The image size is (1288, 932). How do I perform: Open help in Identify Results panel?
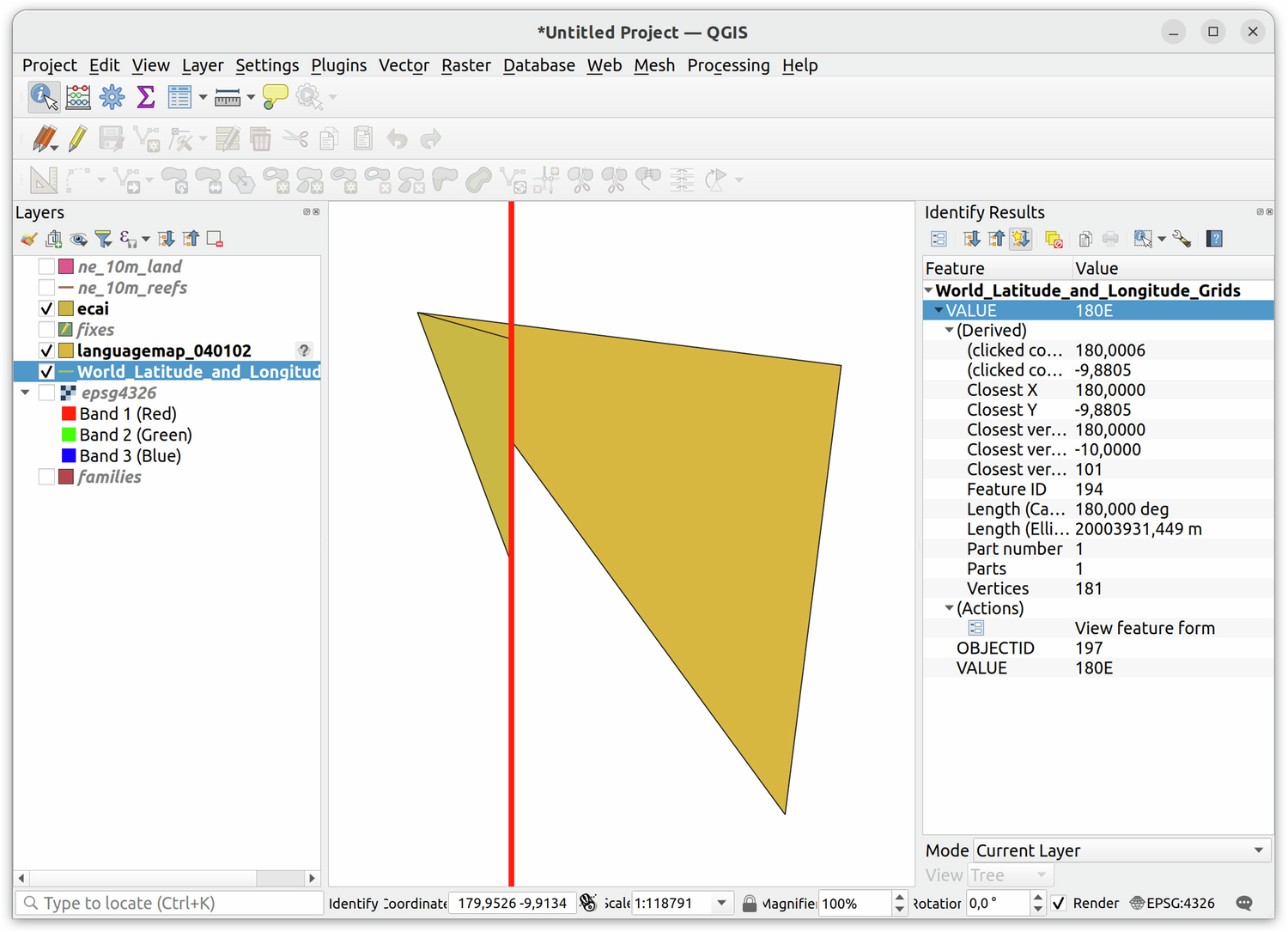[1214, 239]
